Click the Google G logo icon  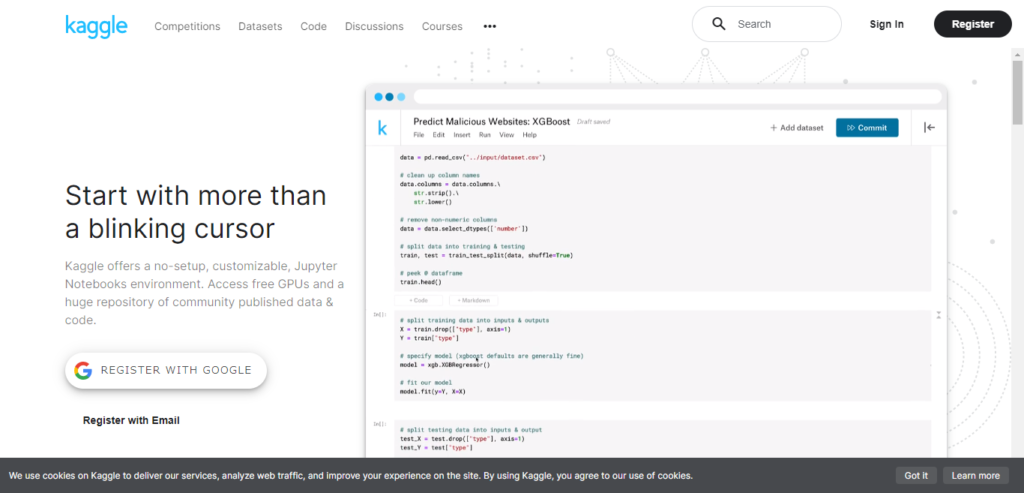pos(83,370)
